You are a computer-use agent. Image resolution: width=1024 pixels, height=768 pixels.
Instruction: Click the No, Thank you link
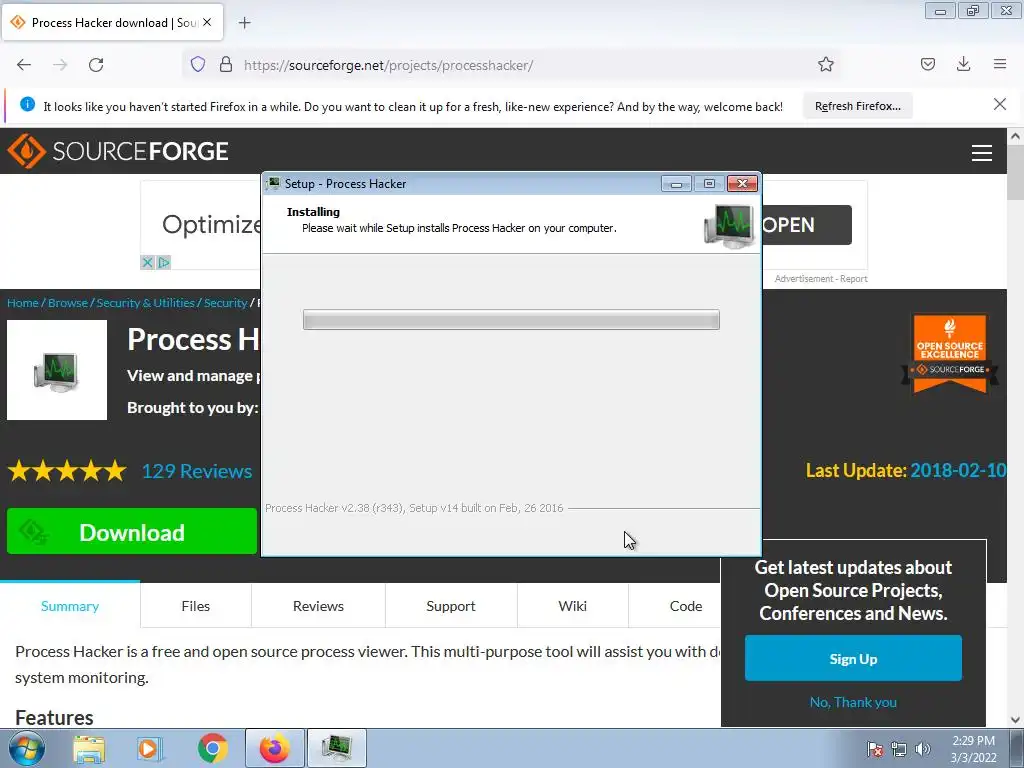point(853,702)
